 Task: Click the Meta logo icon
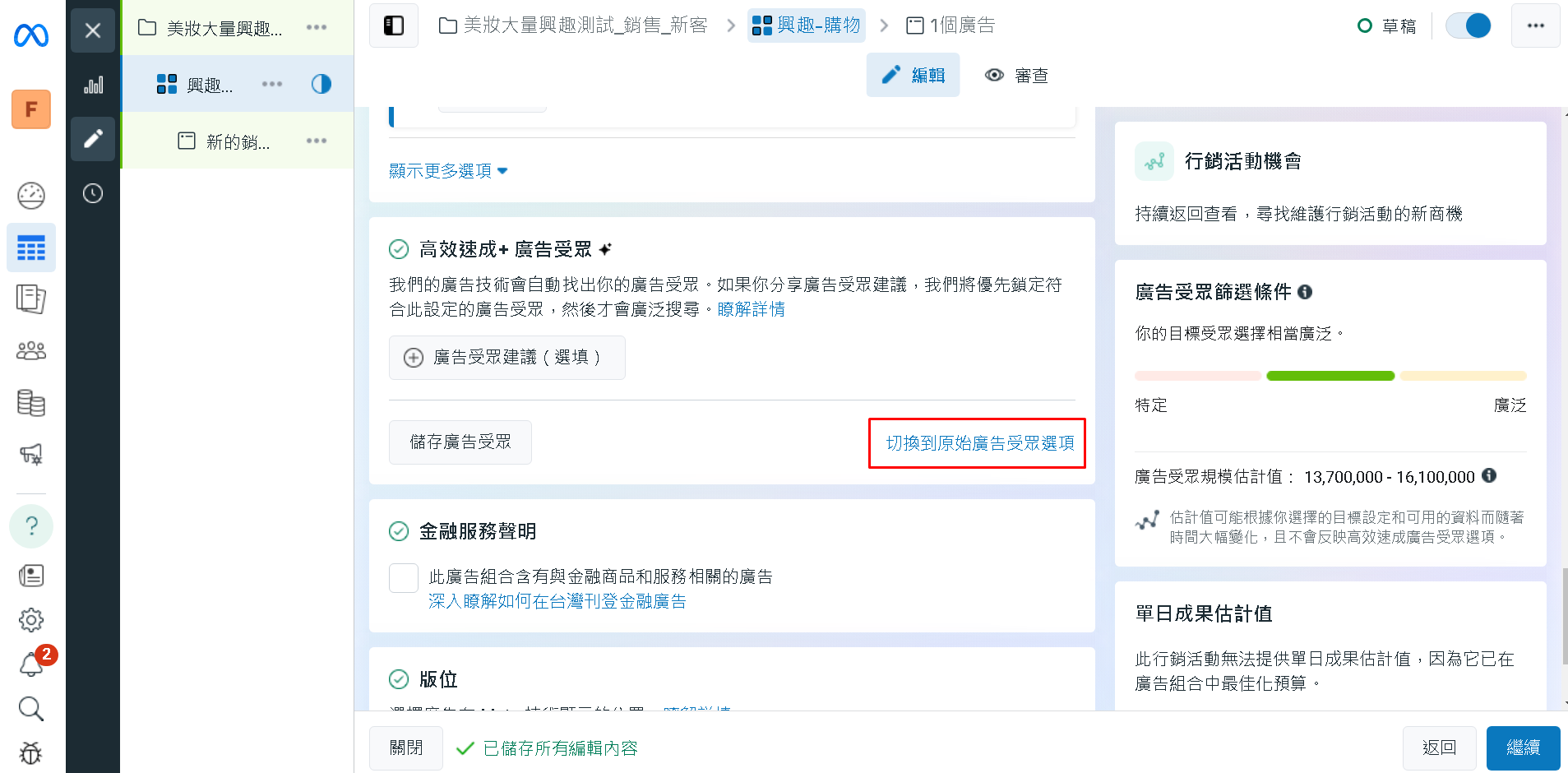pyautogui.click(x=31, y=35)
